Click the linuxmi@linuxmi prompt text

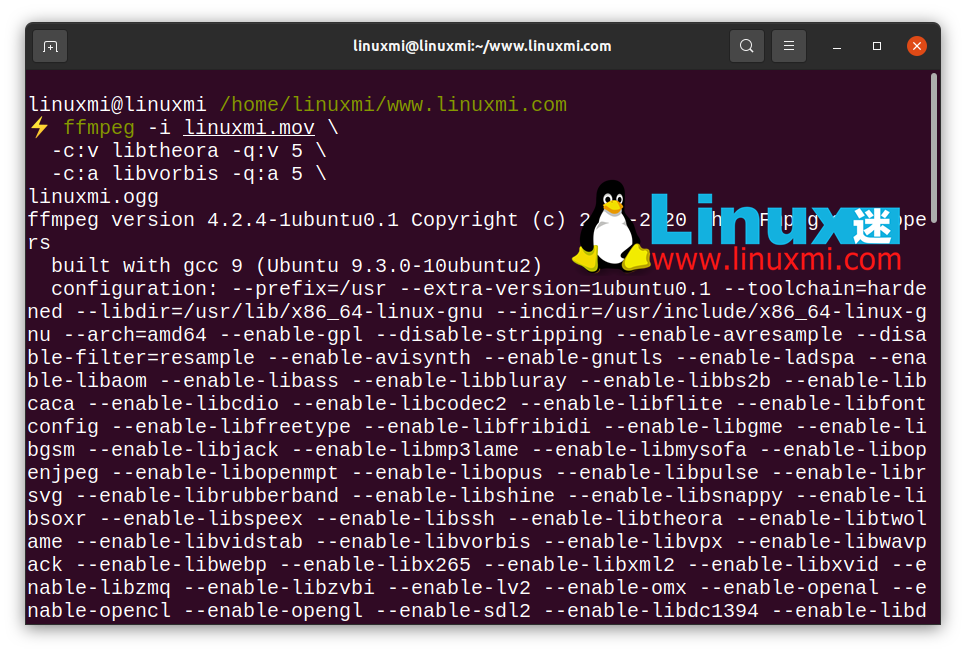click(x=117, y=105)
